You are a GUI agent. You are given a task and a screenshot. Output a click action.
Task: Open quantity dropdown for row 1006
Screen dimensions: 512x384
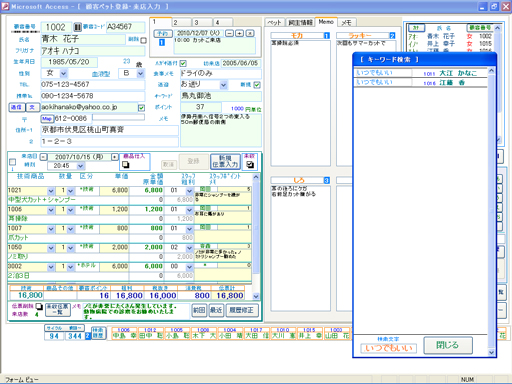[71, 210]
